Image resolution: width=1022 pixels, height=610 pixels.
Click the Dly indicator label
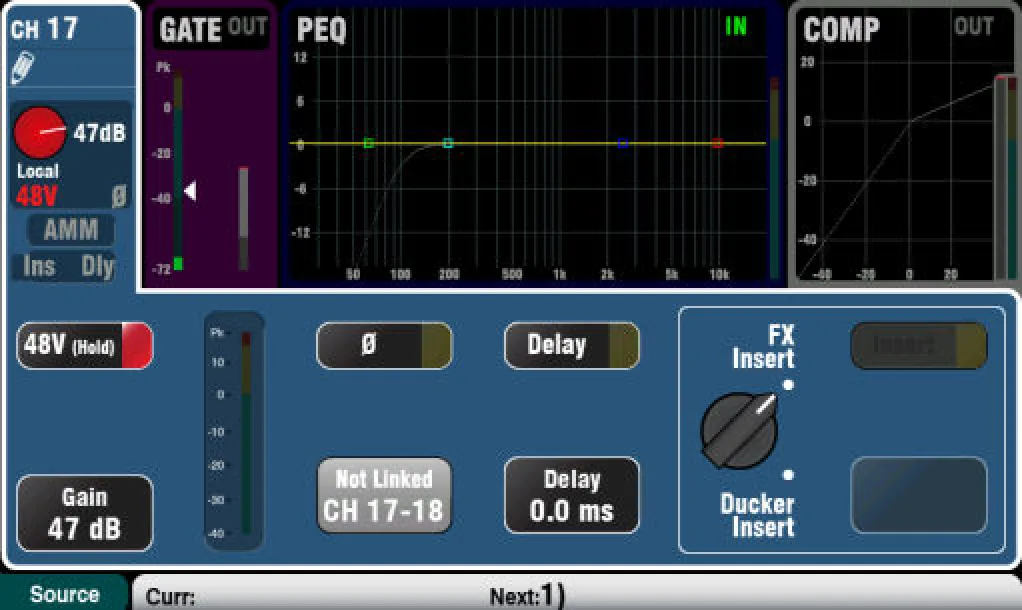click(98, 267)
